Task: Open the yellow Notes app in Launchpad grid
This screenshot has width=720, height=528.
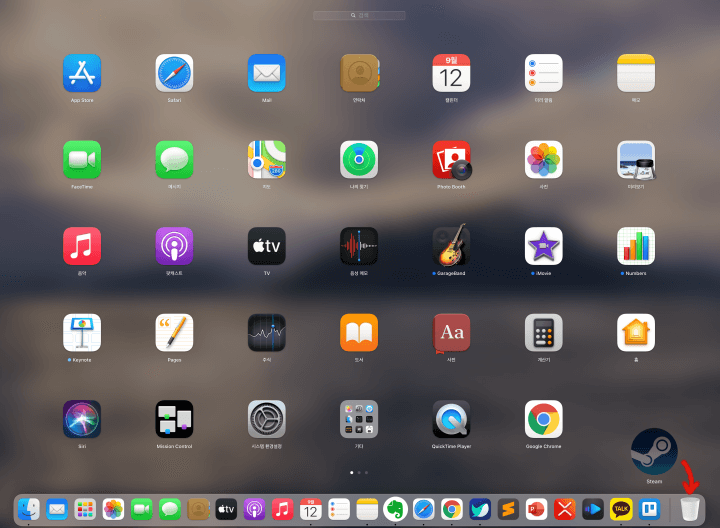Action: click(636, 73)
